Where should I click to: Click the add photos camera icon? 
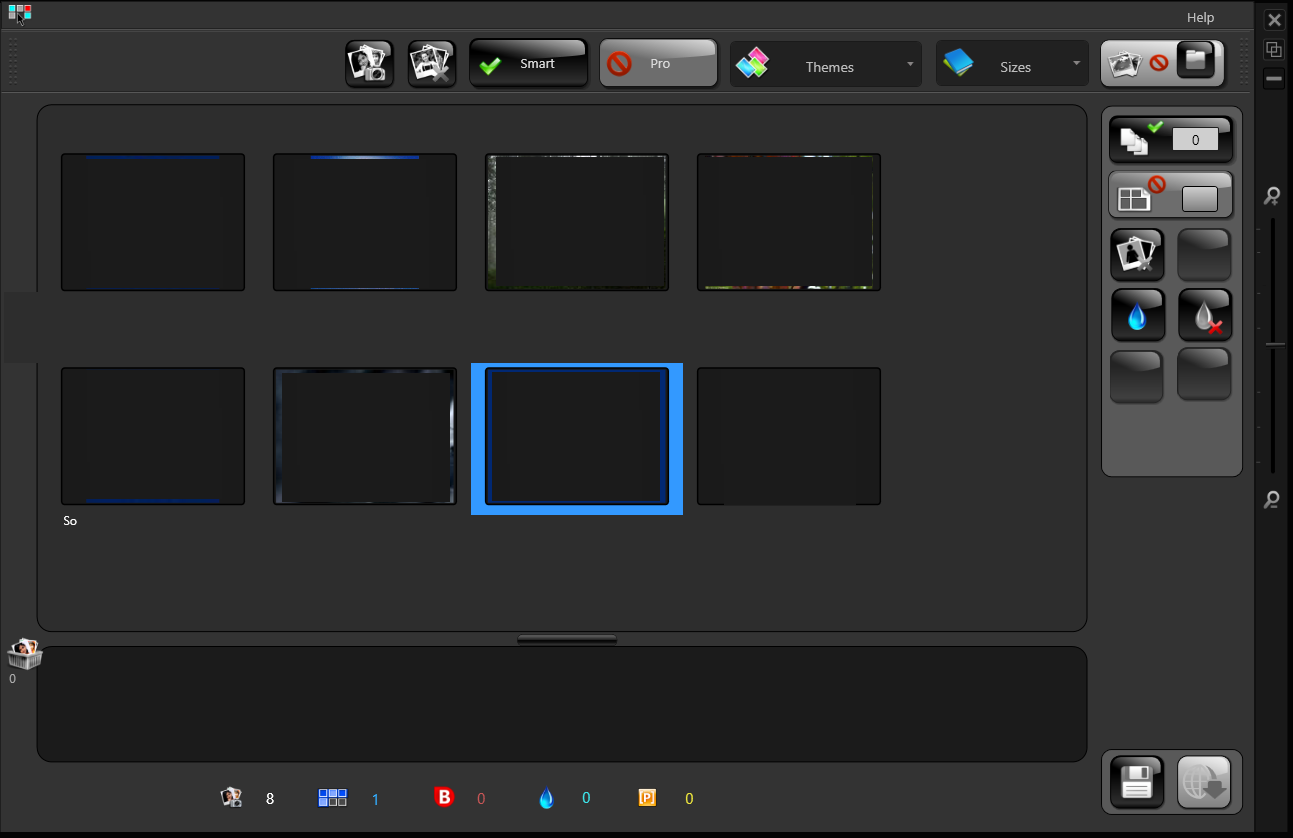(x=369, y=64)
